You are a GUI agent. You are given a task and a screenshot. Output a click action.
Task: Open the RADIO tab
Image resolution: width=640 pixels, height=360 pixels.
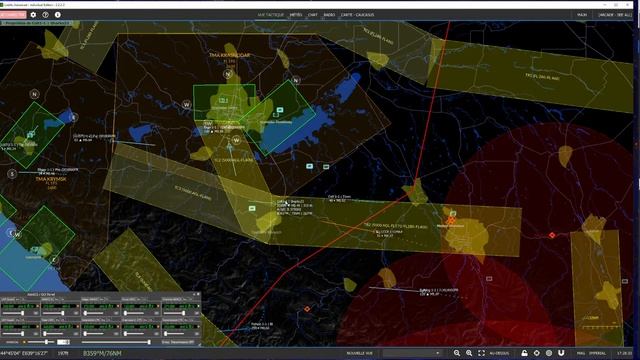point(329,15)
